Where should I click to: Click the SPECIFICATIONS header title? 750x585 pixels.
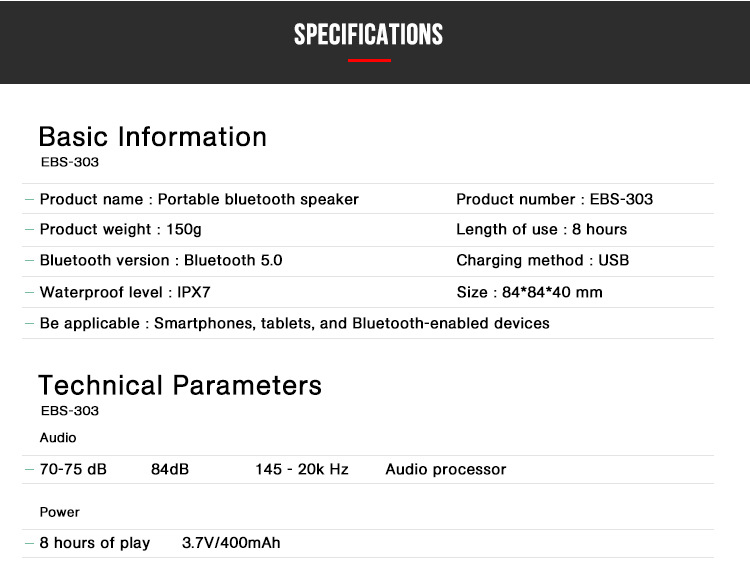(x=368, y=35)
